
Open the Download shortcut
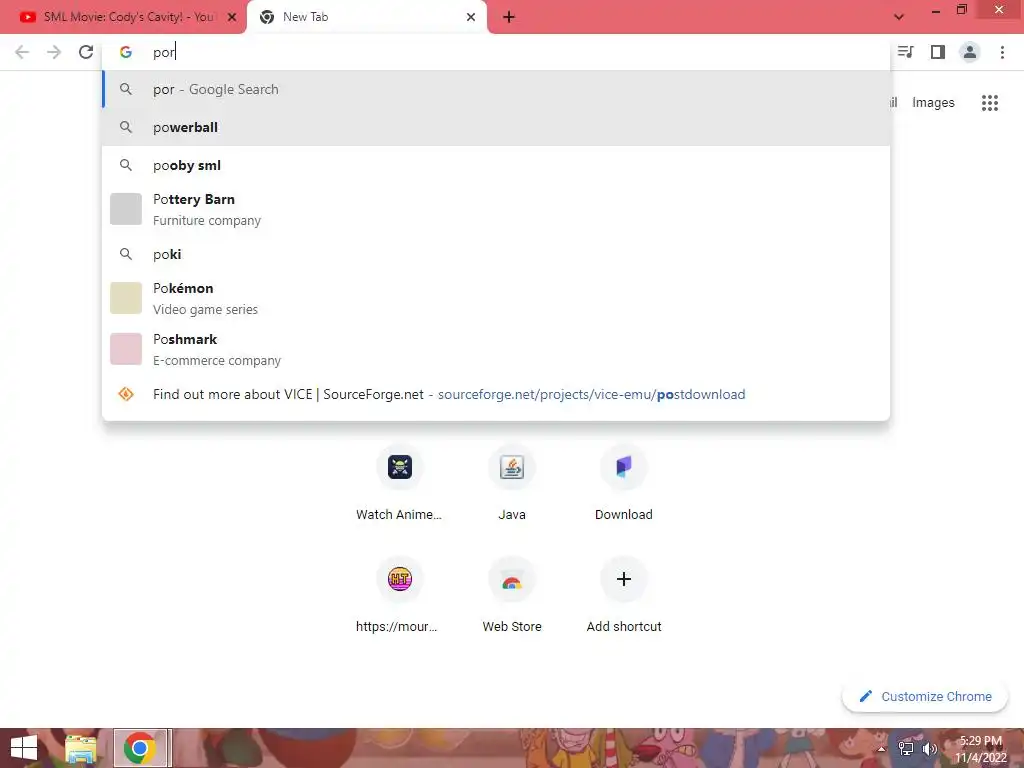pyautogui.click(x=624, y=483)
